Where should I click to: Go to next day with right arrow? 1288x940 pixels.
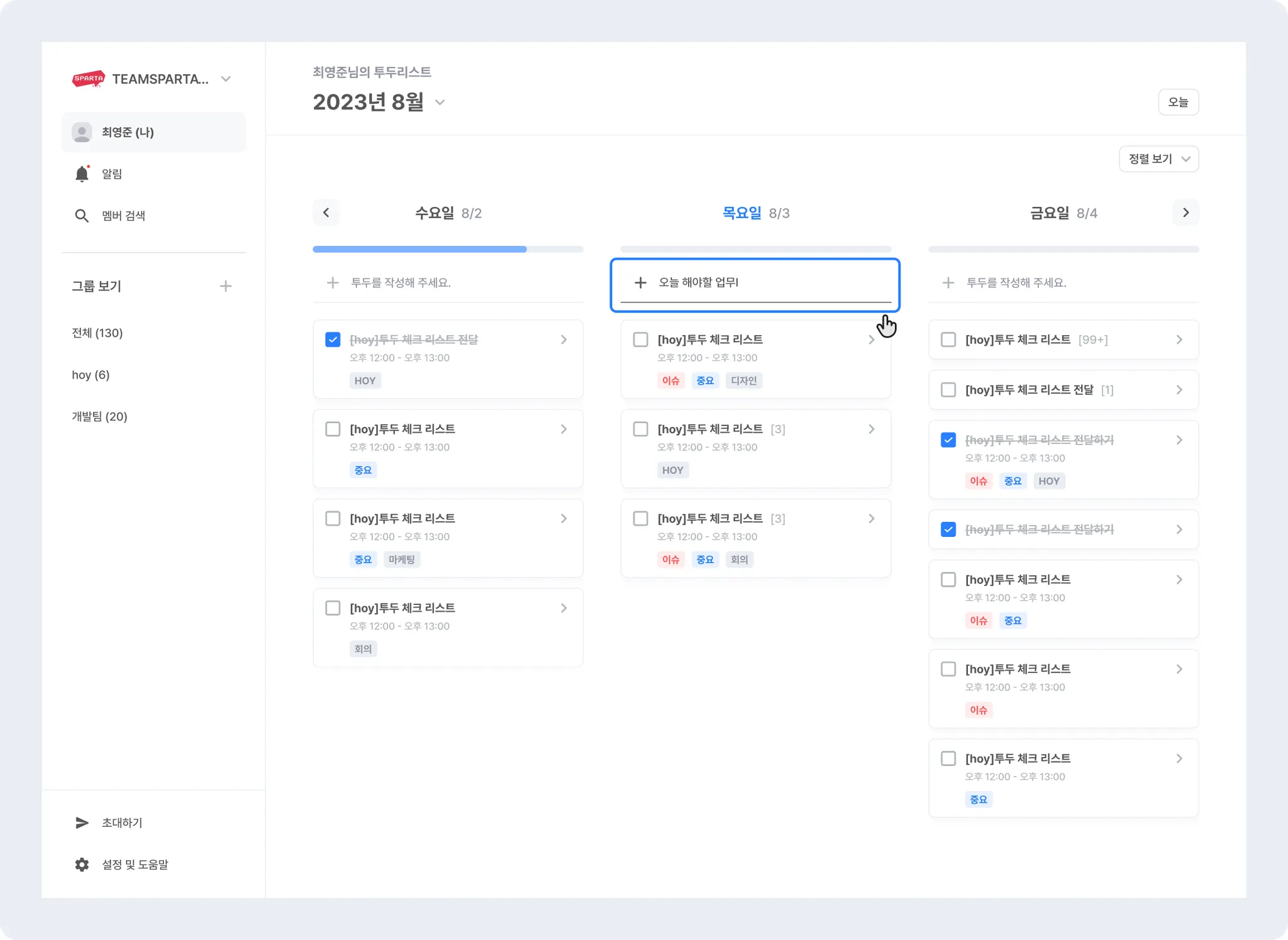[x=1185, y=213]
